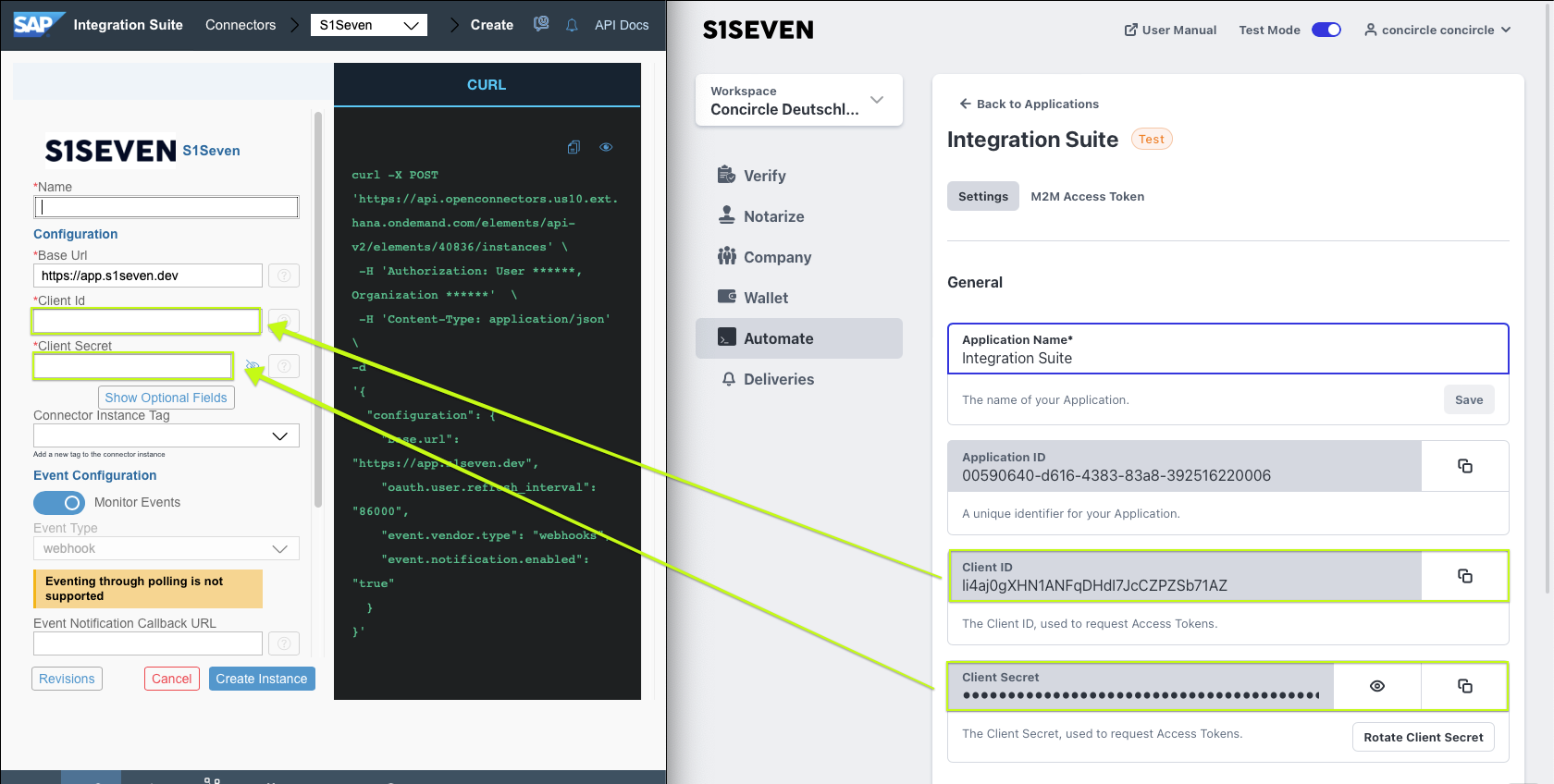The image size is (1554, 784).
Task: Click the Event Configuration heading
Action: pos(95,475)
